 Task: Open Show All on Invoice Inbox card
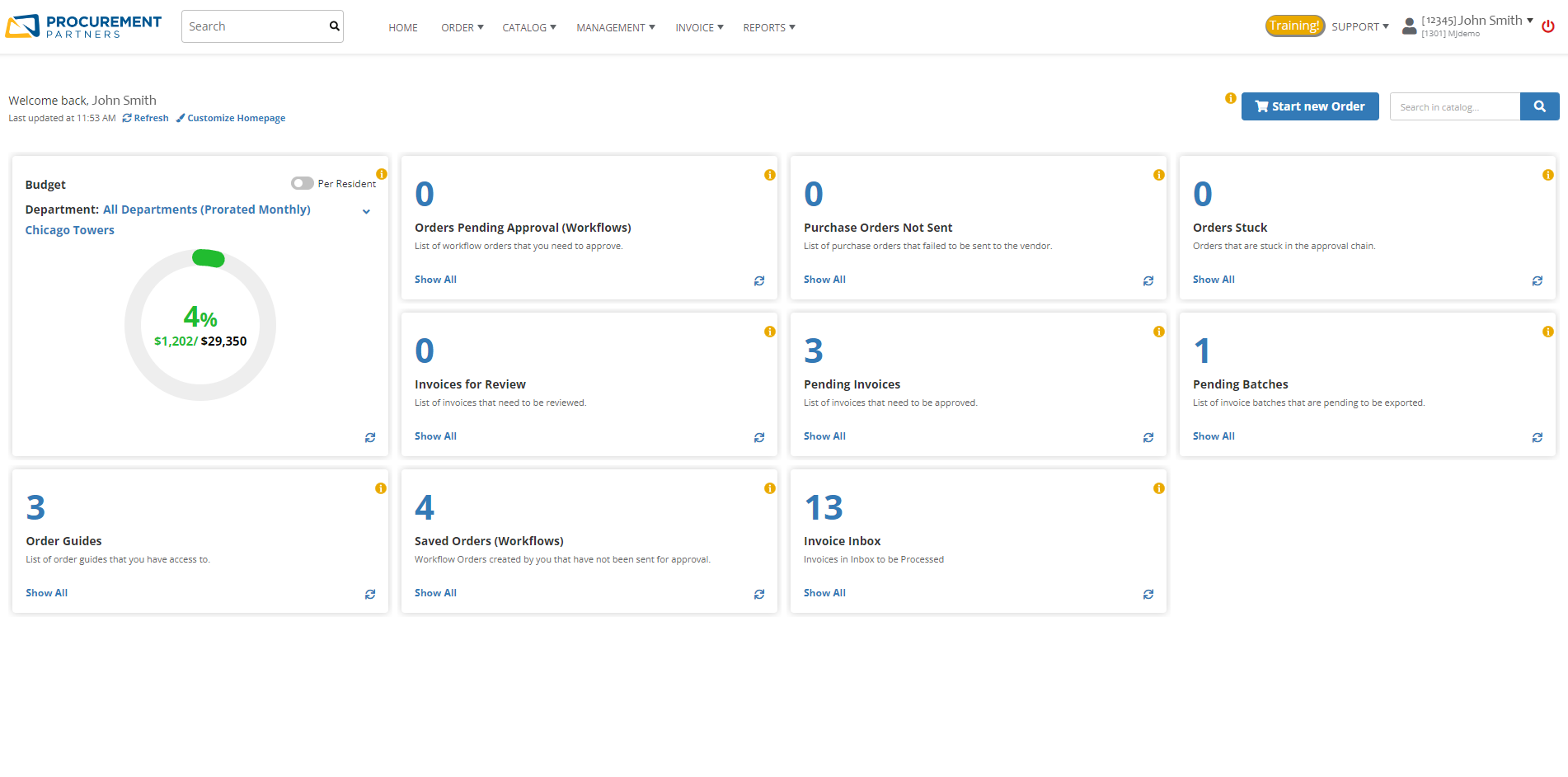(x=824, y=592)
